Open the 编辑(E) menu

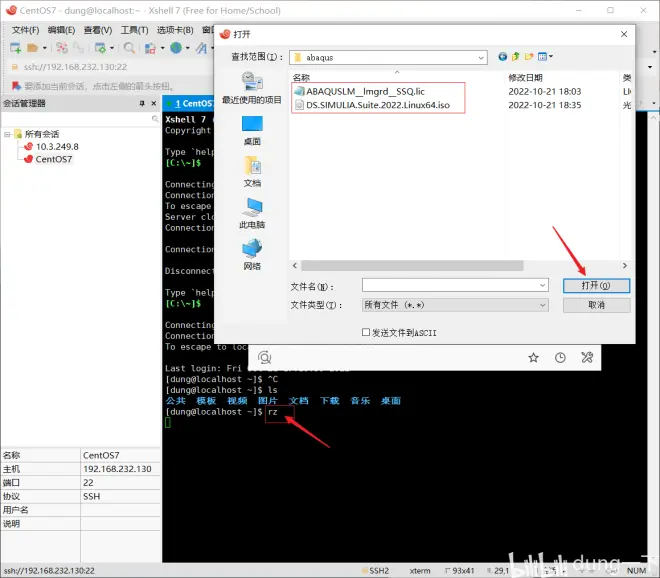(x=61, y=30)
